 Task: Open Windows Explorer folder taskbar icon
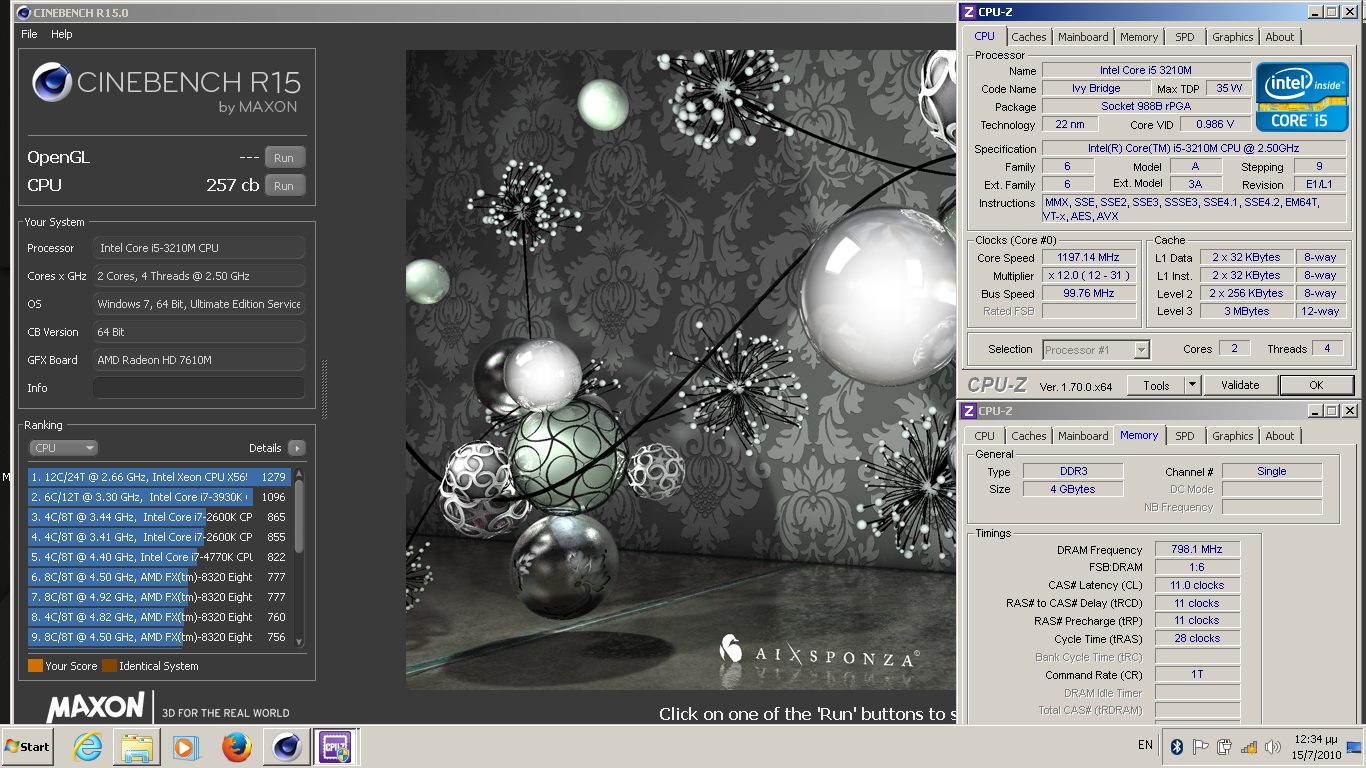(x=137, y=747)
